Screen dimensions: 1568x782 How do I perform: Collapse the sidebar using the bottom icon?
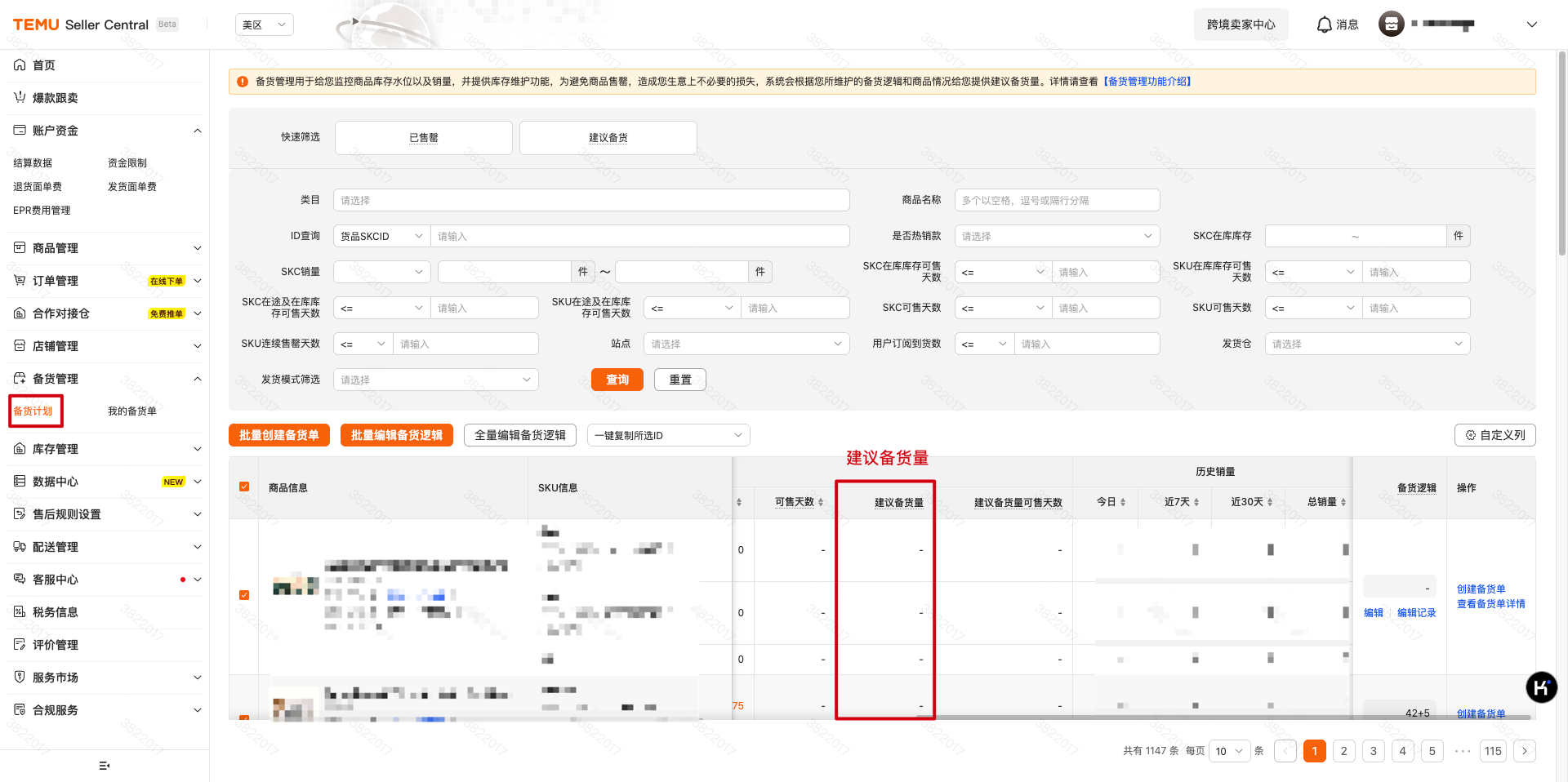104,766
